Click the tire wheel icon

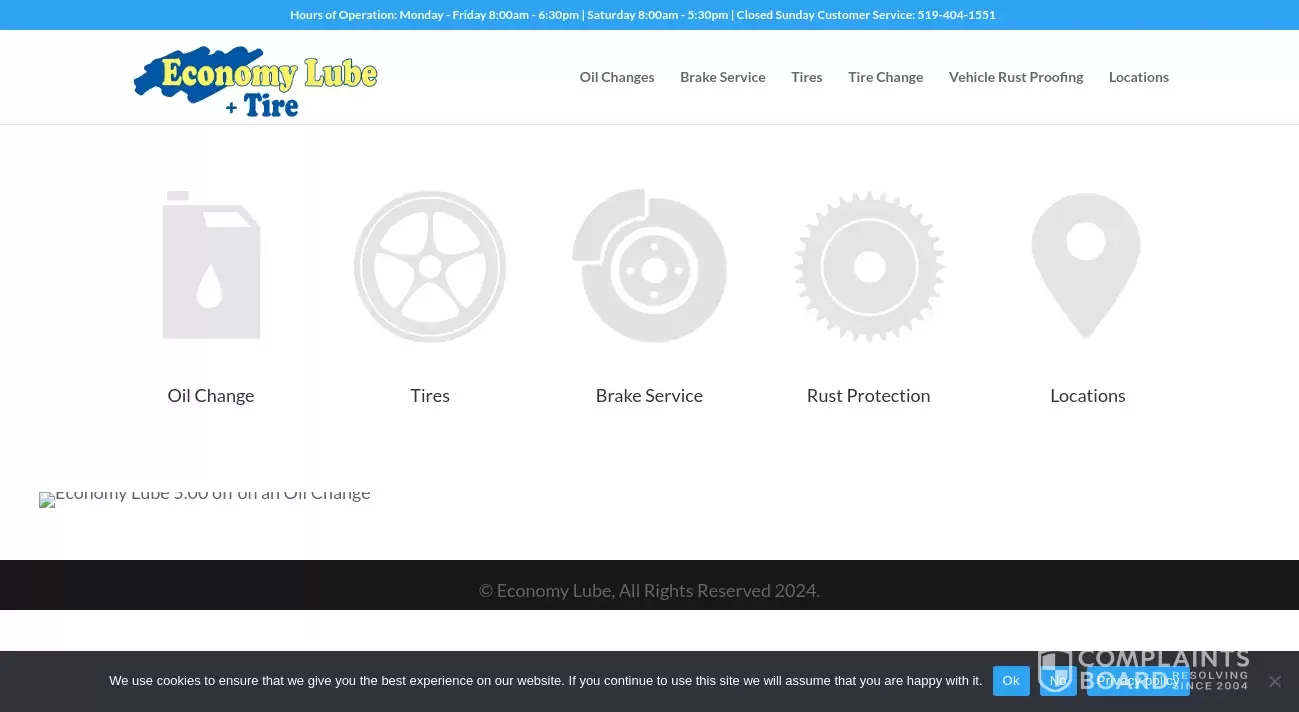pyautogui.click(x=430, y=266)
